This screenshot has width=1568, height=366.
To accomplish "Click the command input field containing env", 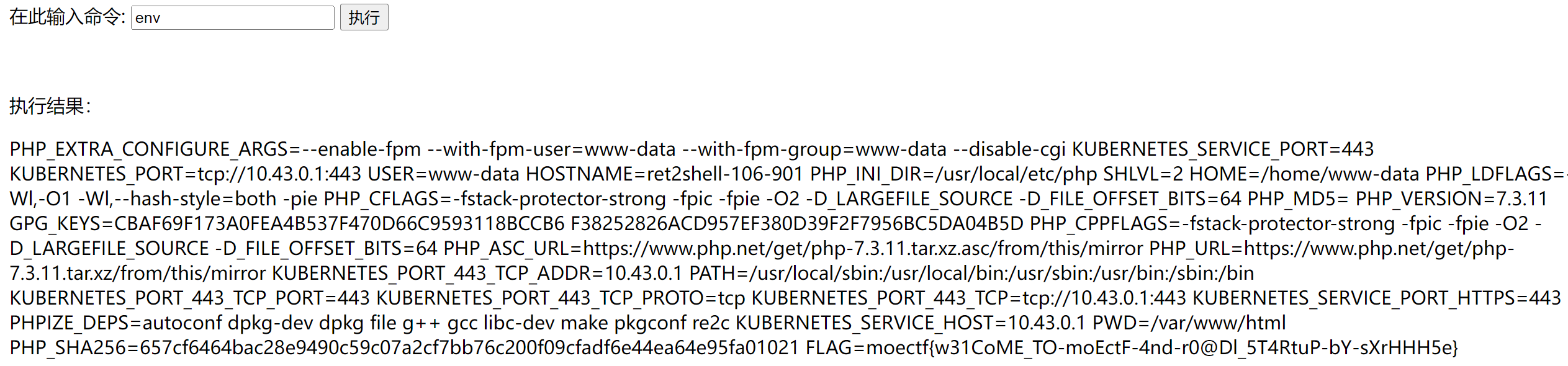I will coord(233,17).
